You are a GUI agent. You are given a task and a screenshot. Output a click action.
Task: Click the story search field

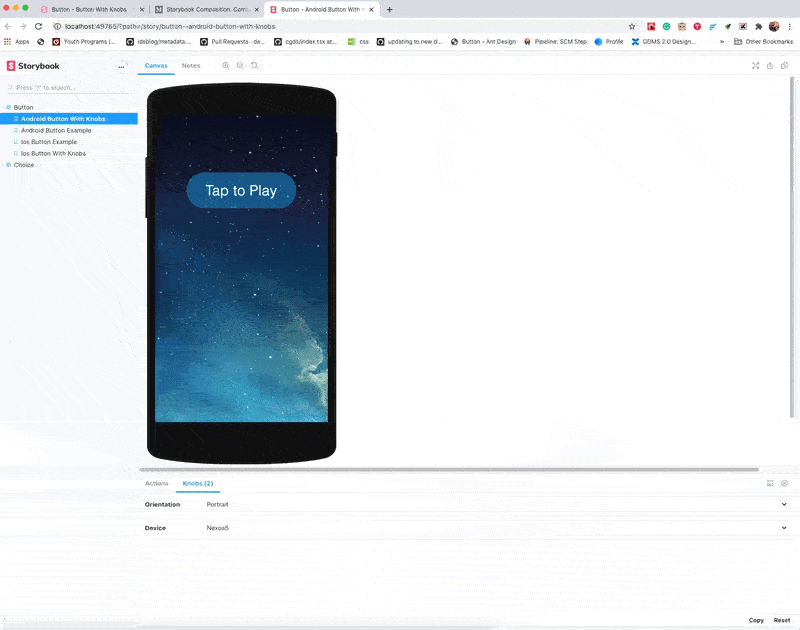coord(68,88)
